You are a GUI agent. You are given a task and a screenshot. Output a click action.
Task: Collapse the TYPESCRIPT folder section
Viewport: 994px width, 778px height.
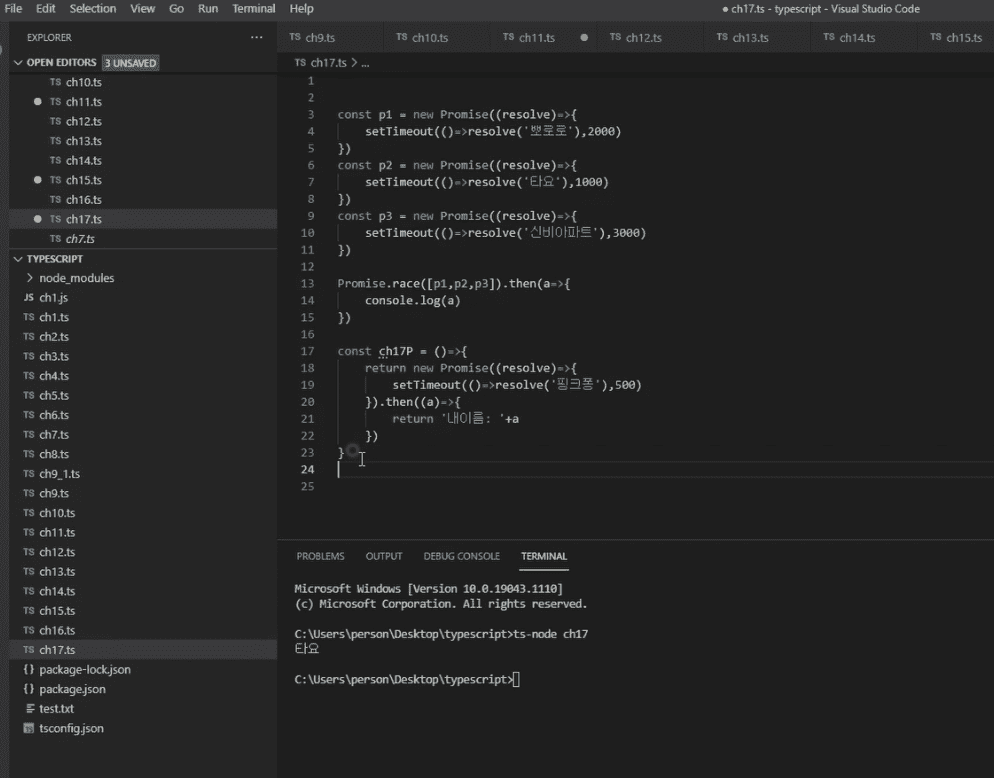18,259
